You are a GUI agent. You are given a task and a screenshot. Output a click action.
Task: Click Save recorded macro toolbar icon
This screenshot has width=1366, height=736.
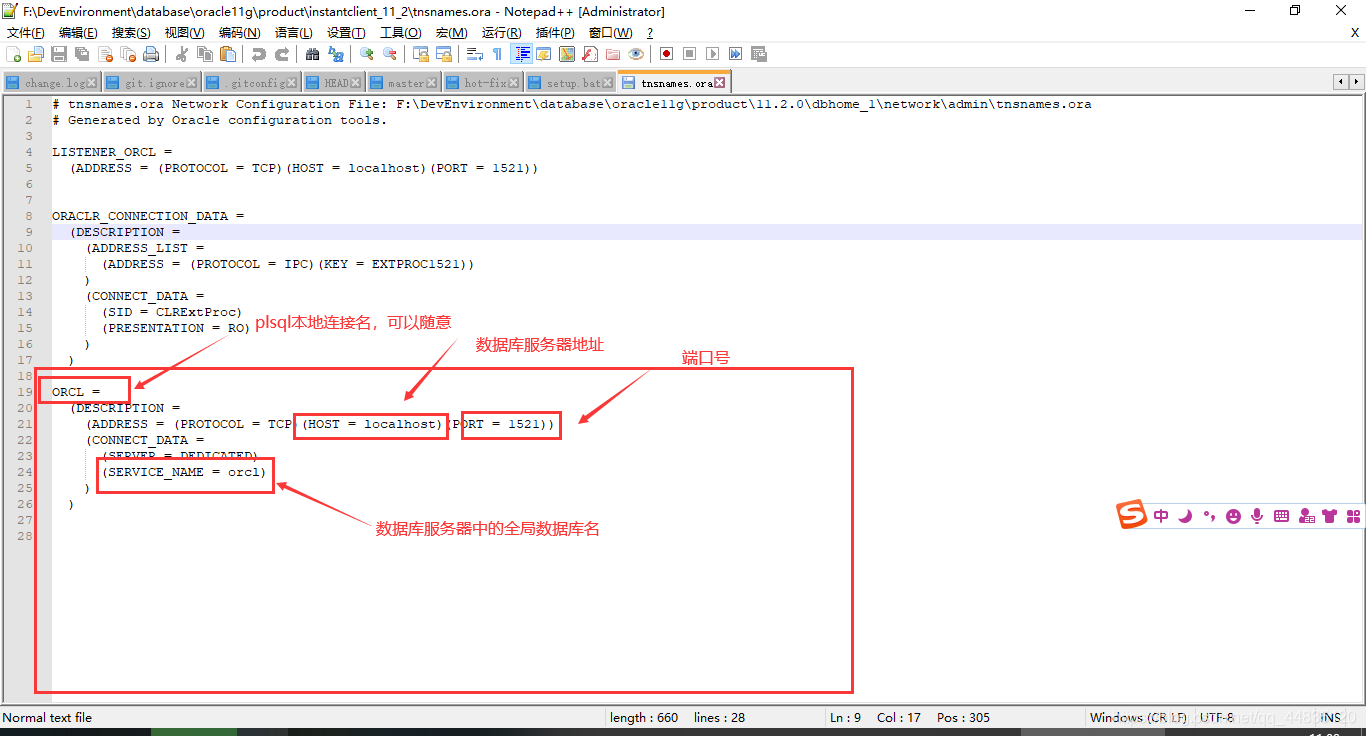[758, 54]
